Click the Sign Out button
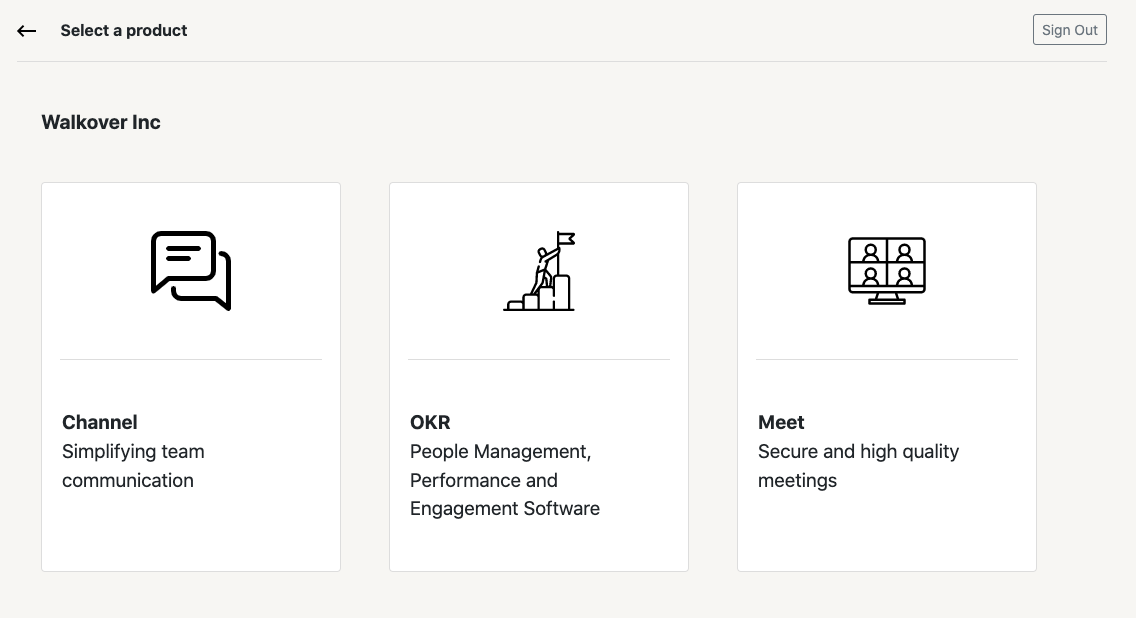The height and width of the screenshot is (618, 1136). 1069,30
